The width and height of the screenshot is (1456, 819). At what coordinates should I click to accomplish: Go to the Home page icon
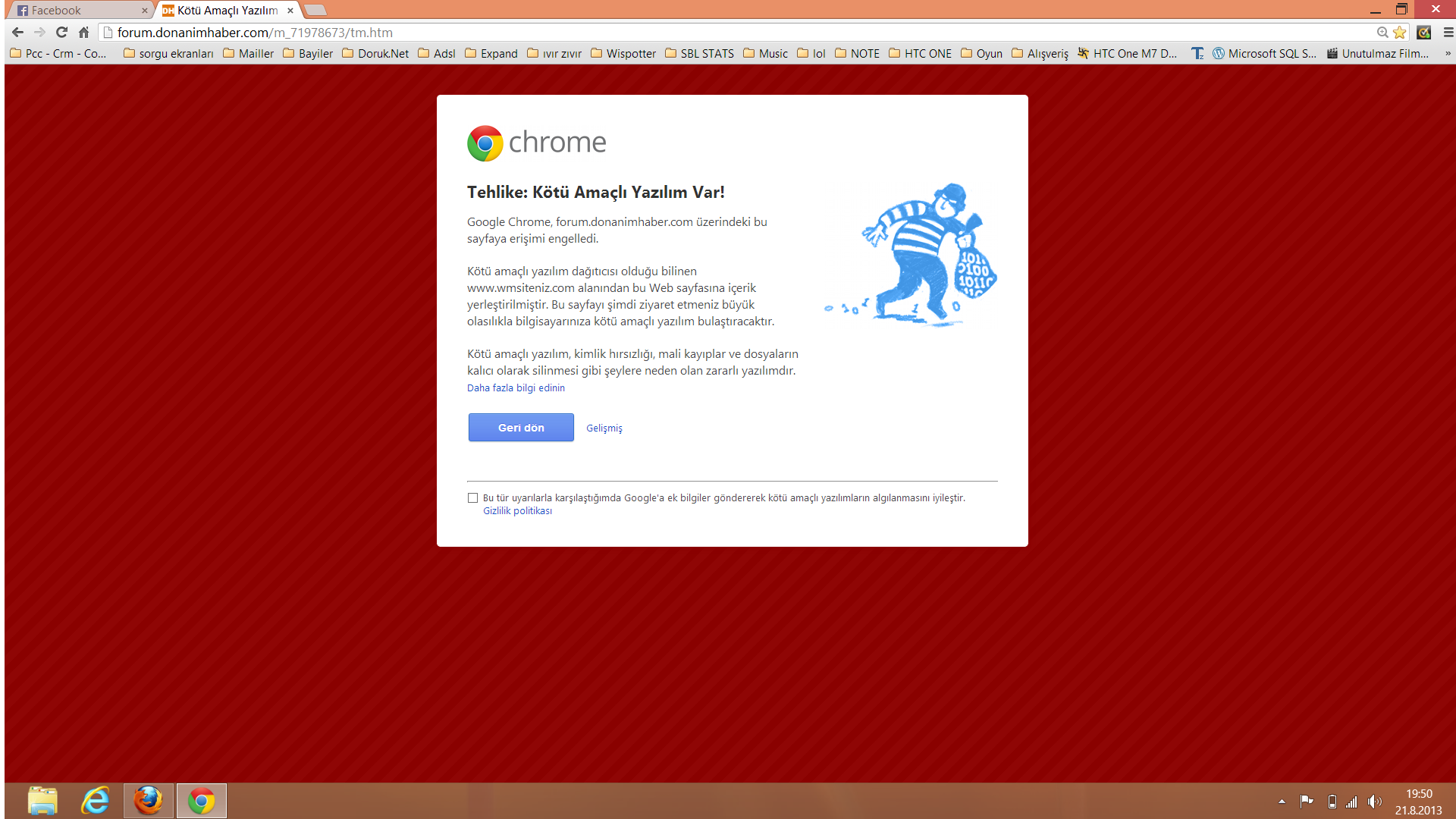pos(84,33)
